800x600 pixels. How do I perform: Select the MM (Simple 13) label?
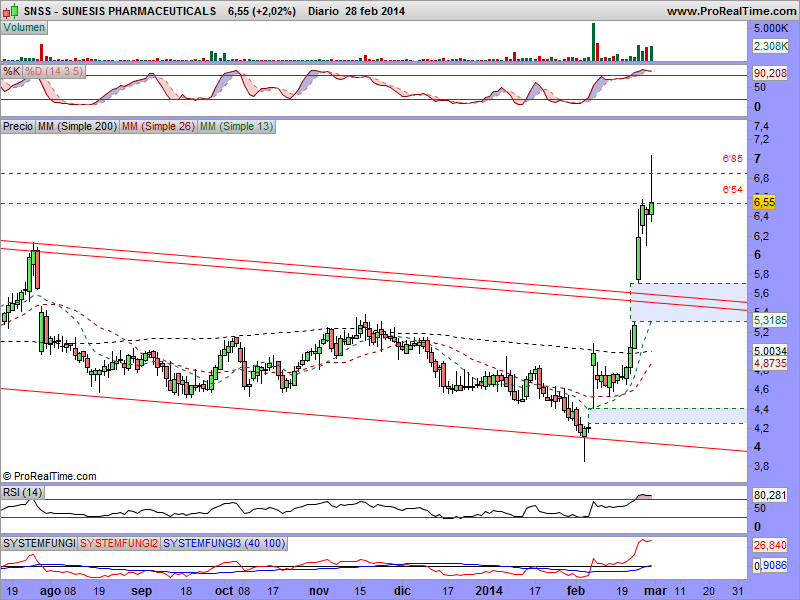point(236,127)
